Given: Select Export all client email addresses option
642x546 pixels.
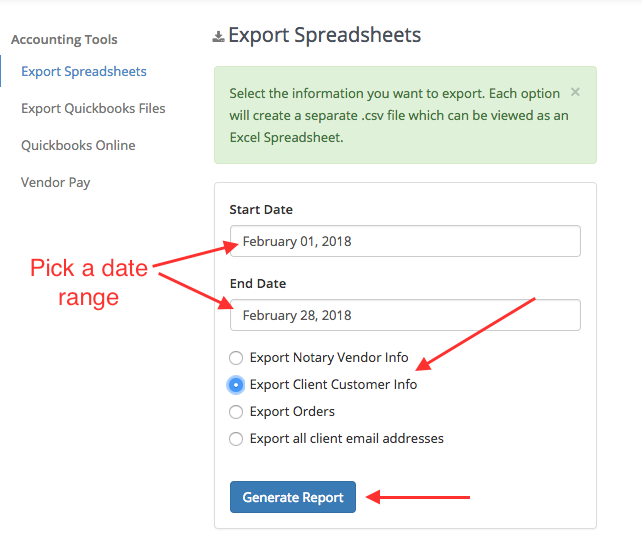Looking at the screenshot, I should click(x=236, y=439).
